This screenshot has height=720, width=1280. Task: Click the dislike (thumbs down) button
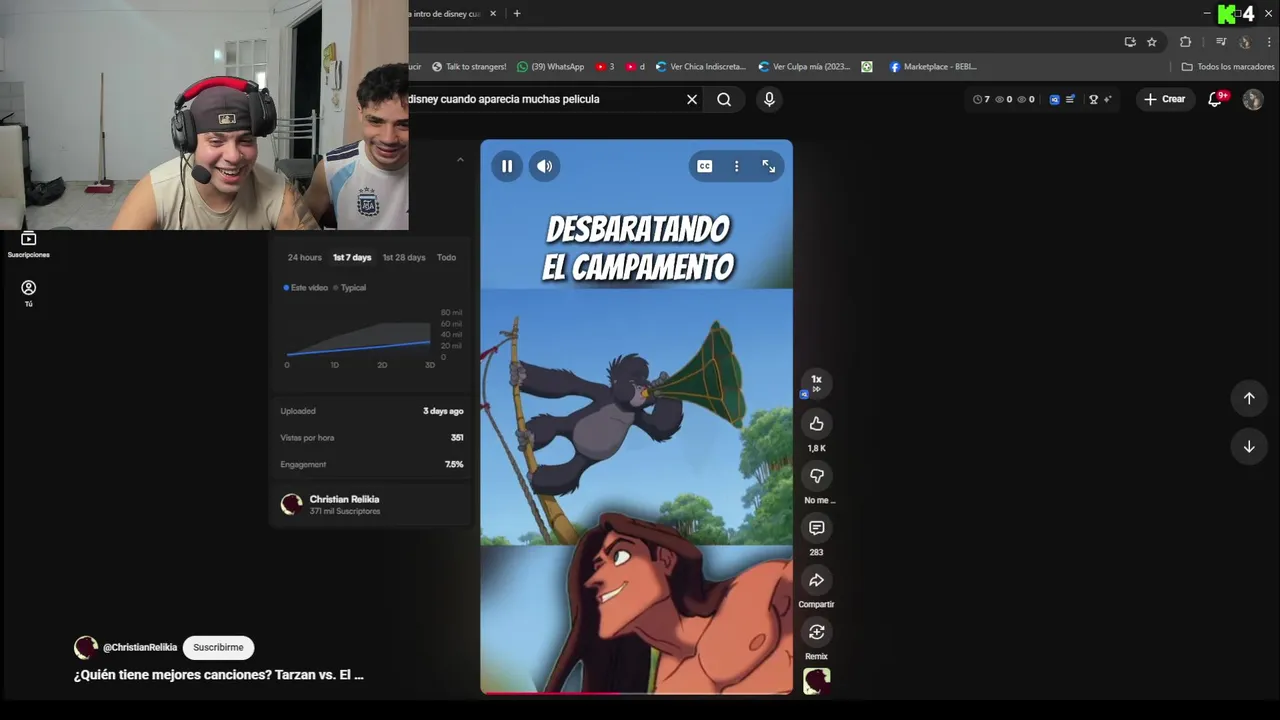[816, 476]
